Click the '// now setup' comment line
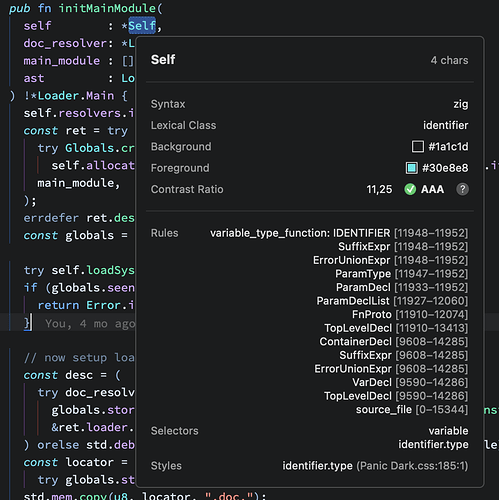The height and width of the screenshot is (500, 499). coord(79,358)
